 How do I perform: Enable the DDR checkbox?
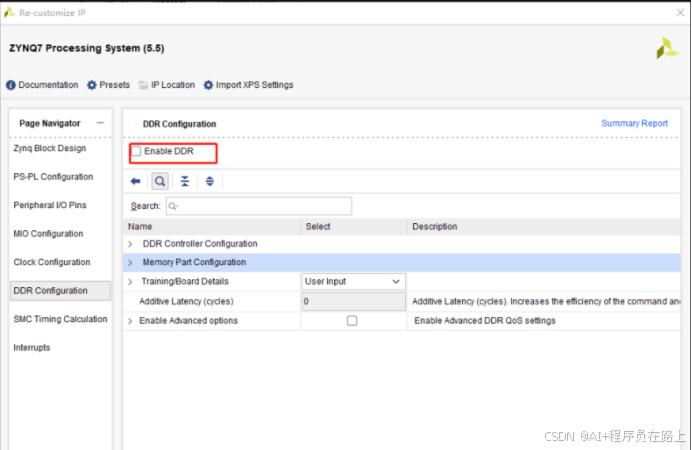(x=136, y=151)
